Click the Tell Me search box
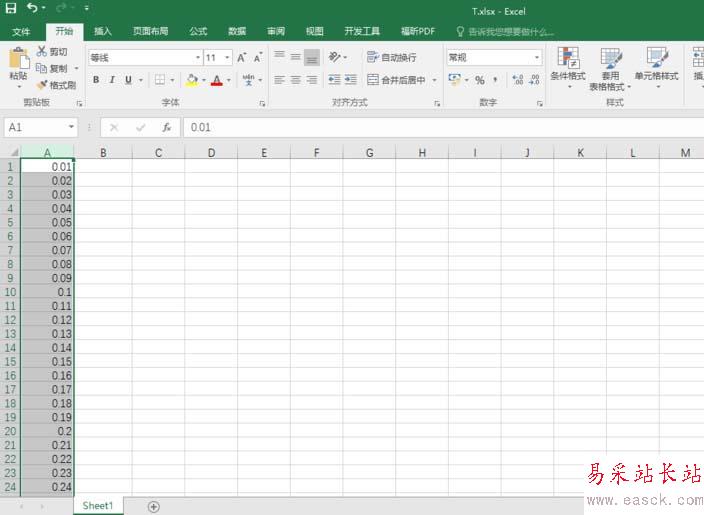The image size is (704, 515). pyautogui.click(x=506, y=31)
